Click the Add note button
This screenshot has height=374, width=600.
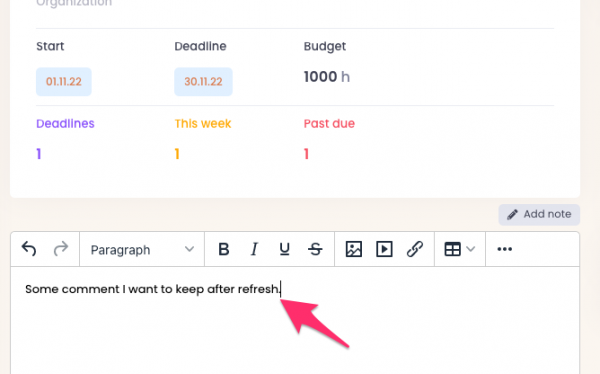pyautogui.click(x=539, y=214)
